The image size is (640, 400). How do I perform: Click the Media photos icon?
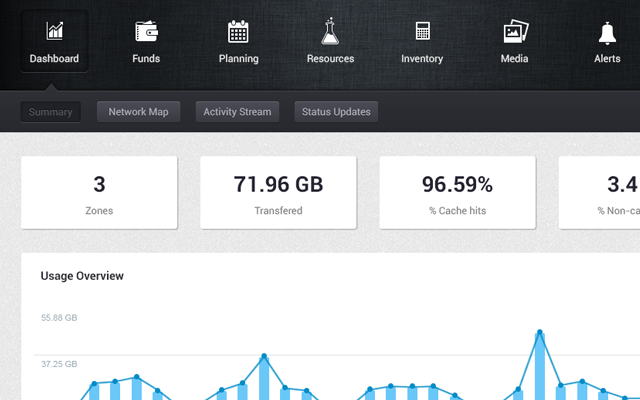coord(514,31)
